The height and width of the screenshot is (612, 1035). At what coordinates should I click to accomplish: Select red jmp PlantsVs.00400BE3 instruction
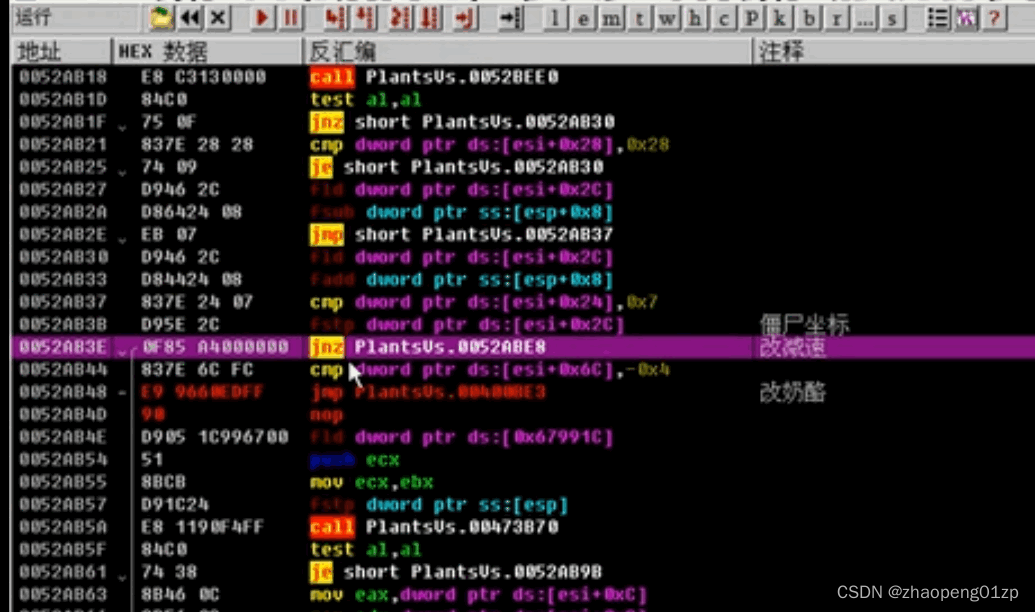[428, 391]
